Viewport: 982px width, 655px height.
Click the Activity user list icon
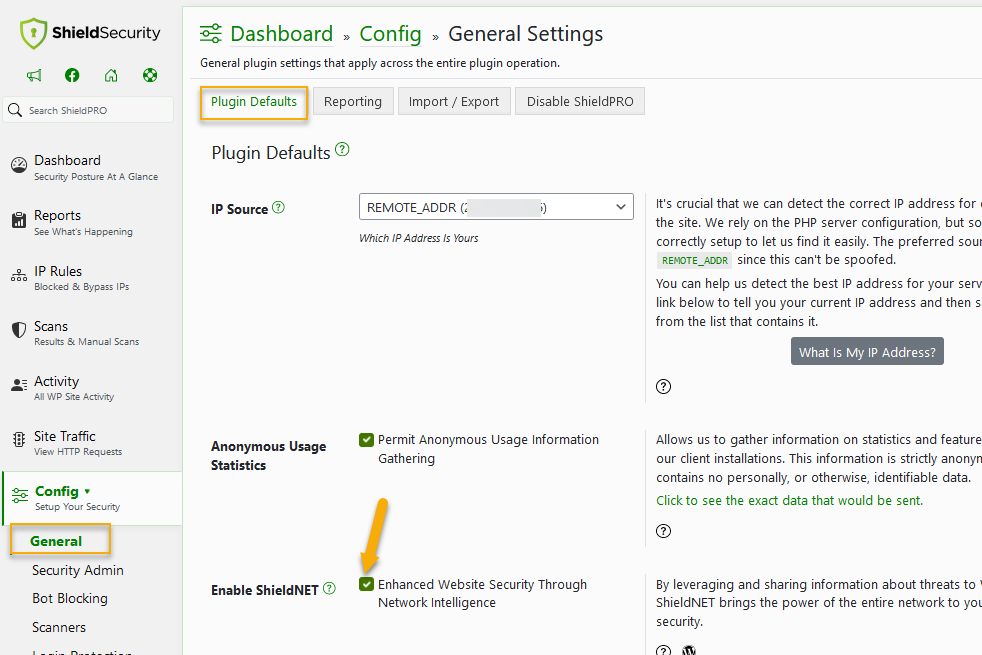tap(19, 385)
